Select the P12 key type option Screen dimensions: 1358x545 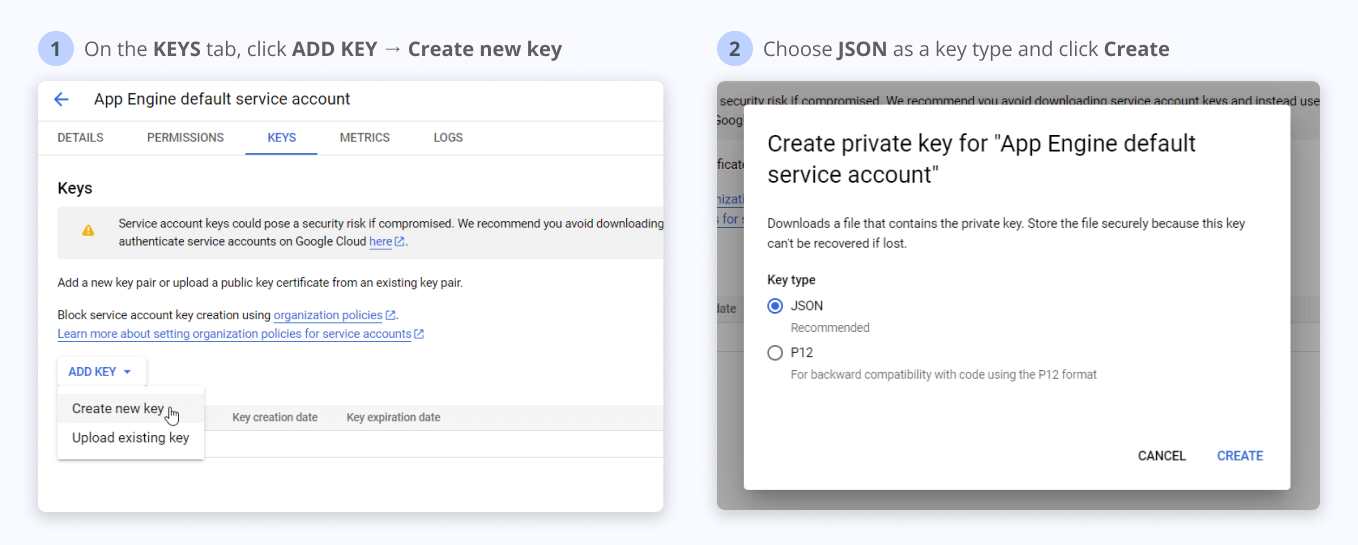click(775, 353)
